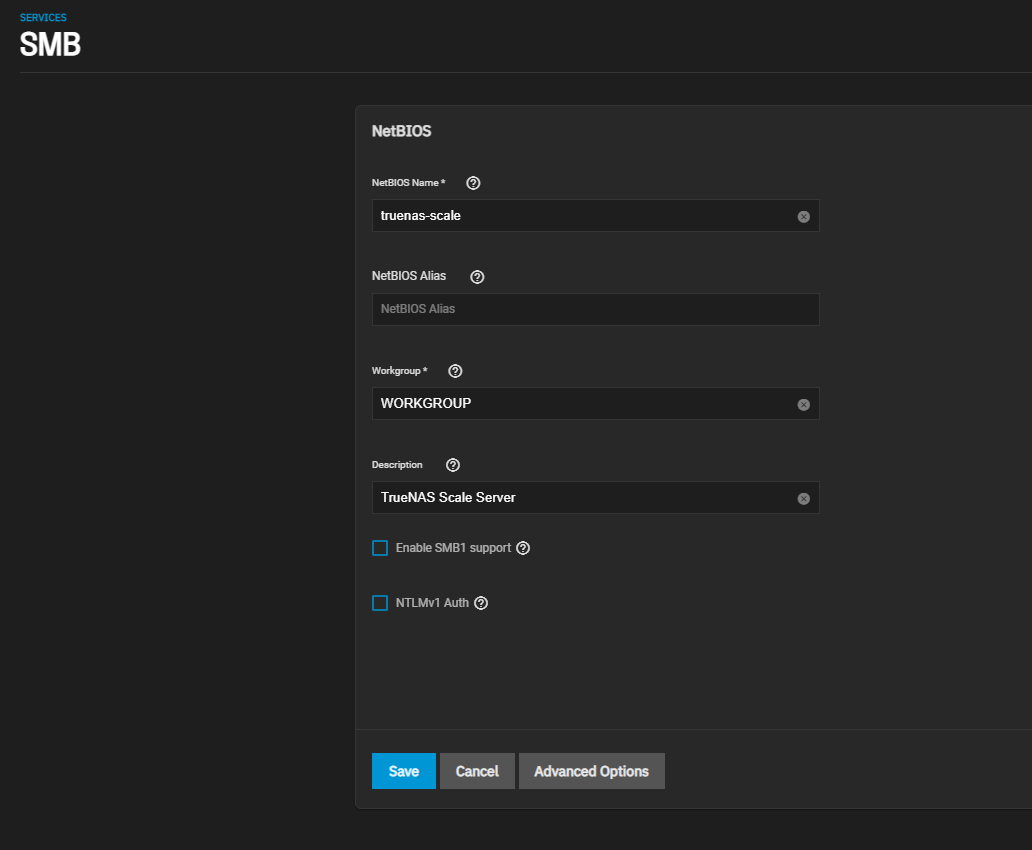Click into the NetBIOS Alias input

pos(596,309)
